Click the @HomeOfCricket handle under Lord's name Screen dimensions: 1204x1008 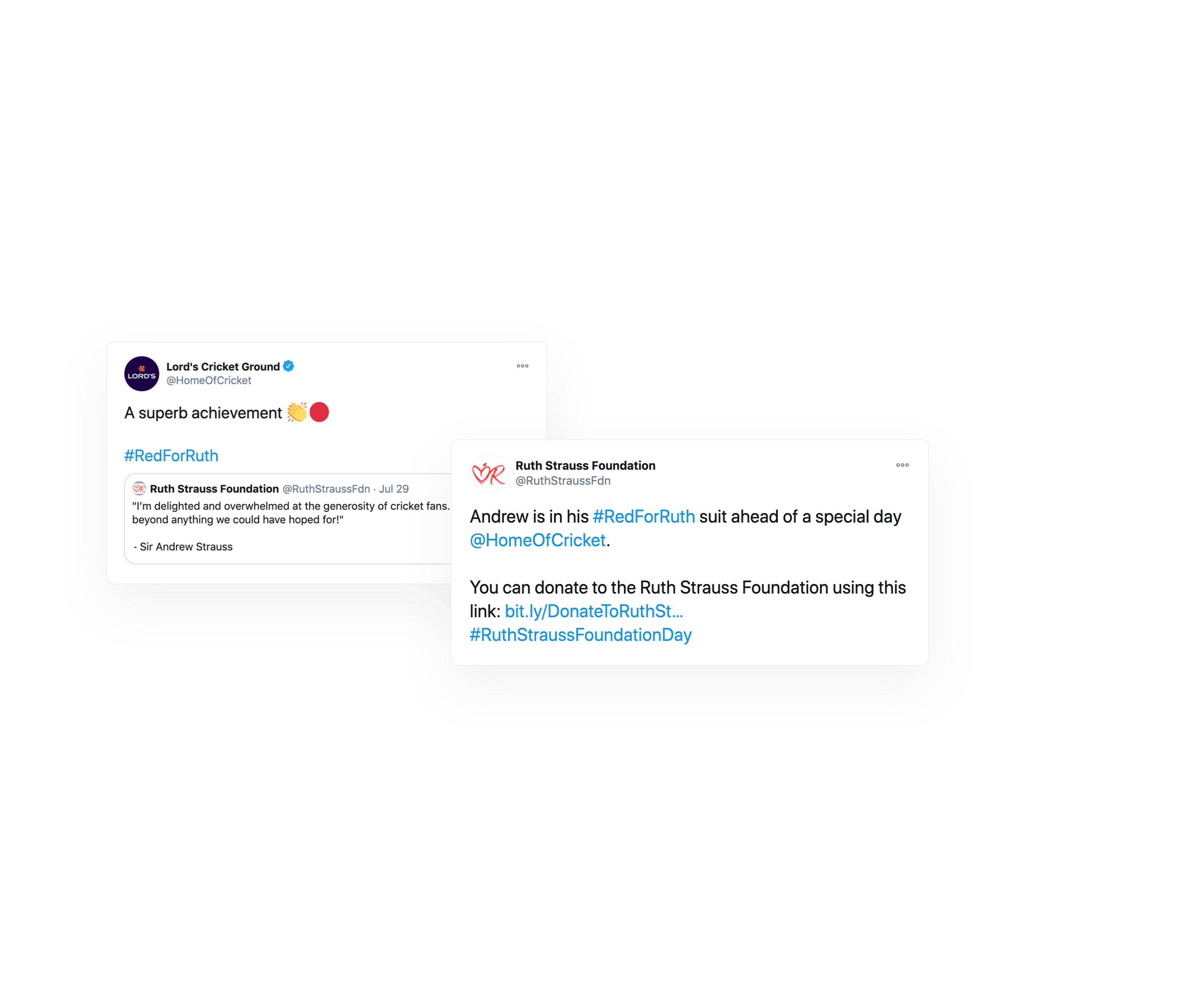[209, 381]
